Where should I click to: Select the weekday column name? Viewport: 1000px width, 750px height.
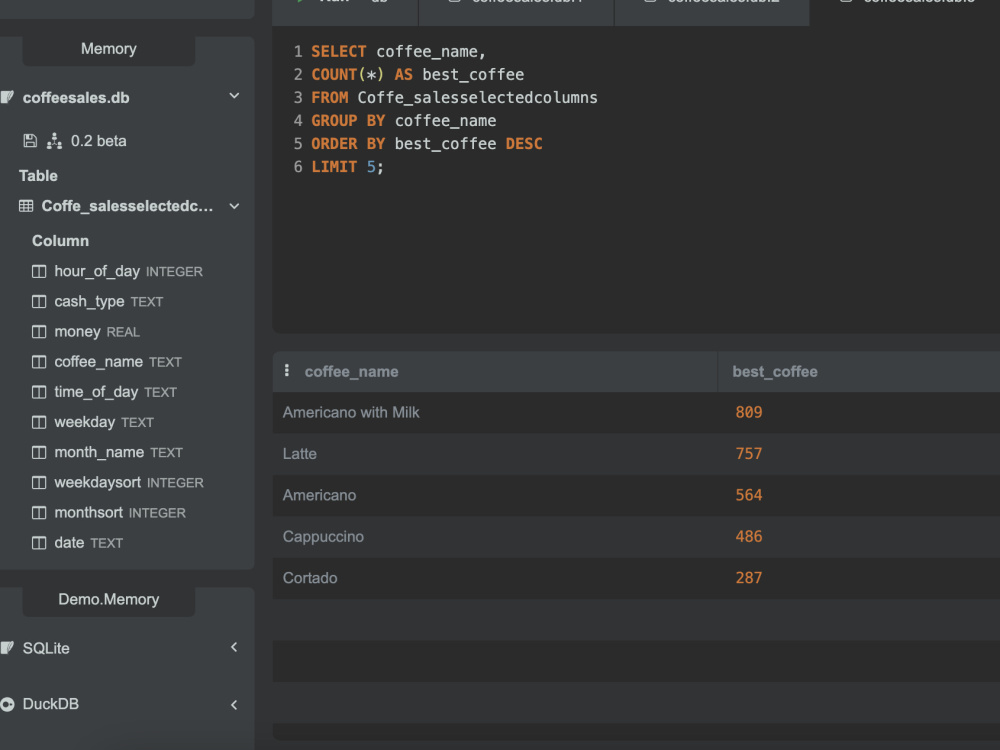click(x=84, y=422)
